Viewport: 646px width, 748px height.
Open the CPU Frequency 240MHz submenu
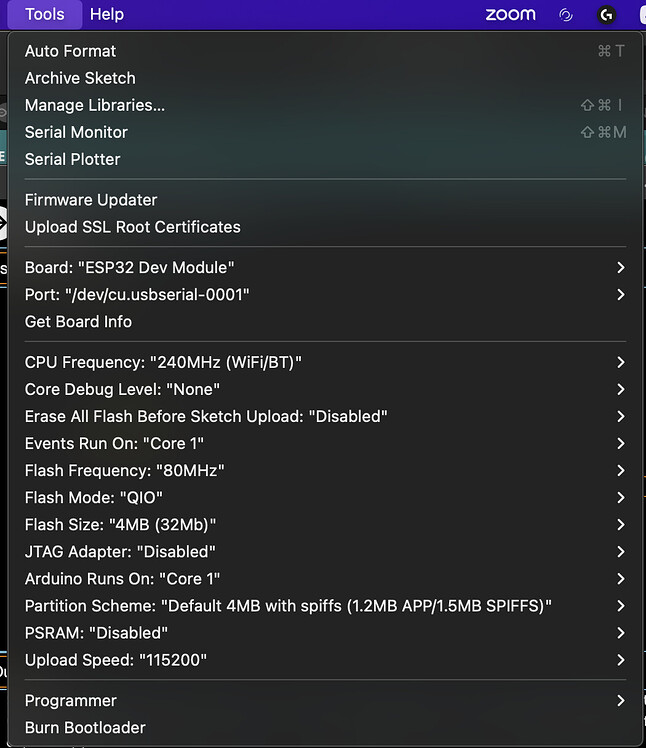tap(325, 363)
